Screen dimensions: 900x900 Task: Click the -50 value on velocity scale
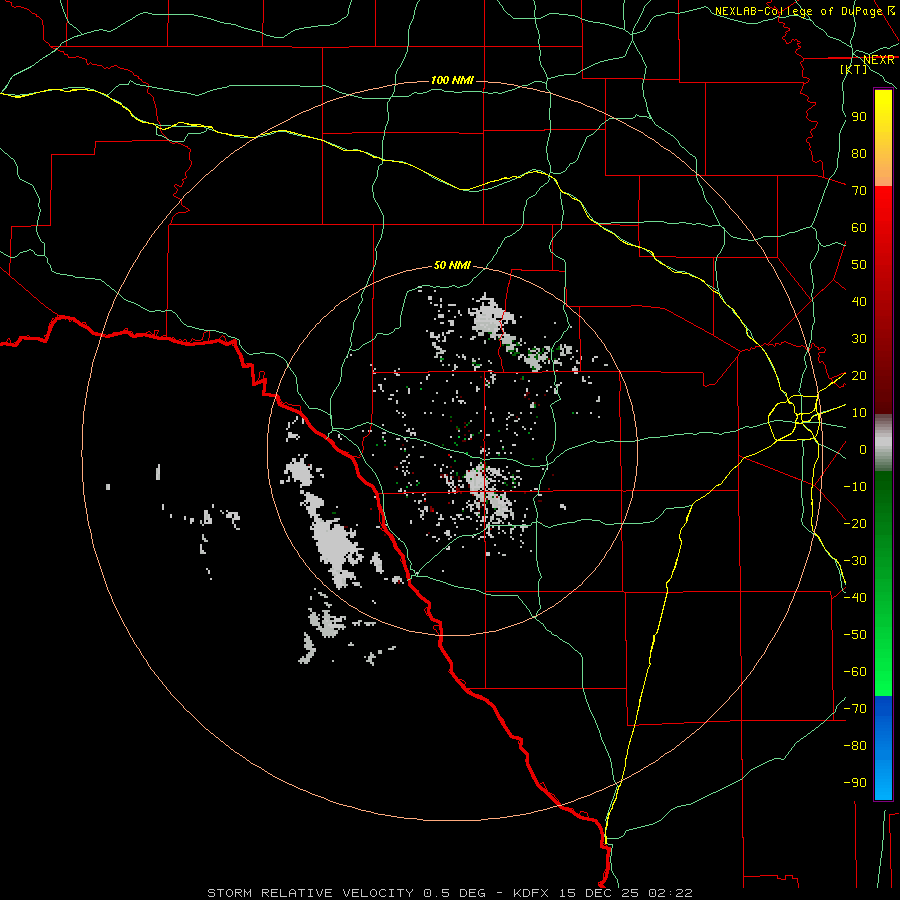tap(855, 635)
